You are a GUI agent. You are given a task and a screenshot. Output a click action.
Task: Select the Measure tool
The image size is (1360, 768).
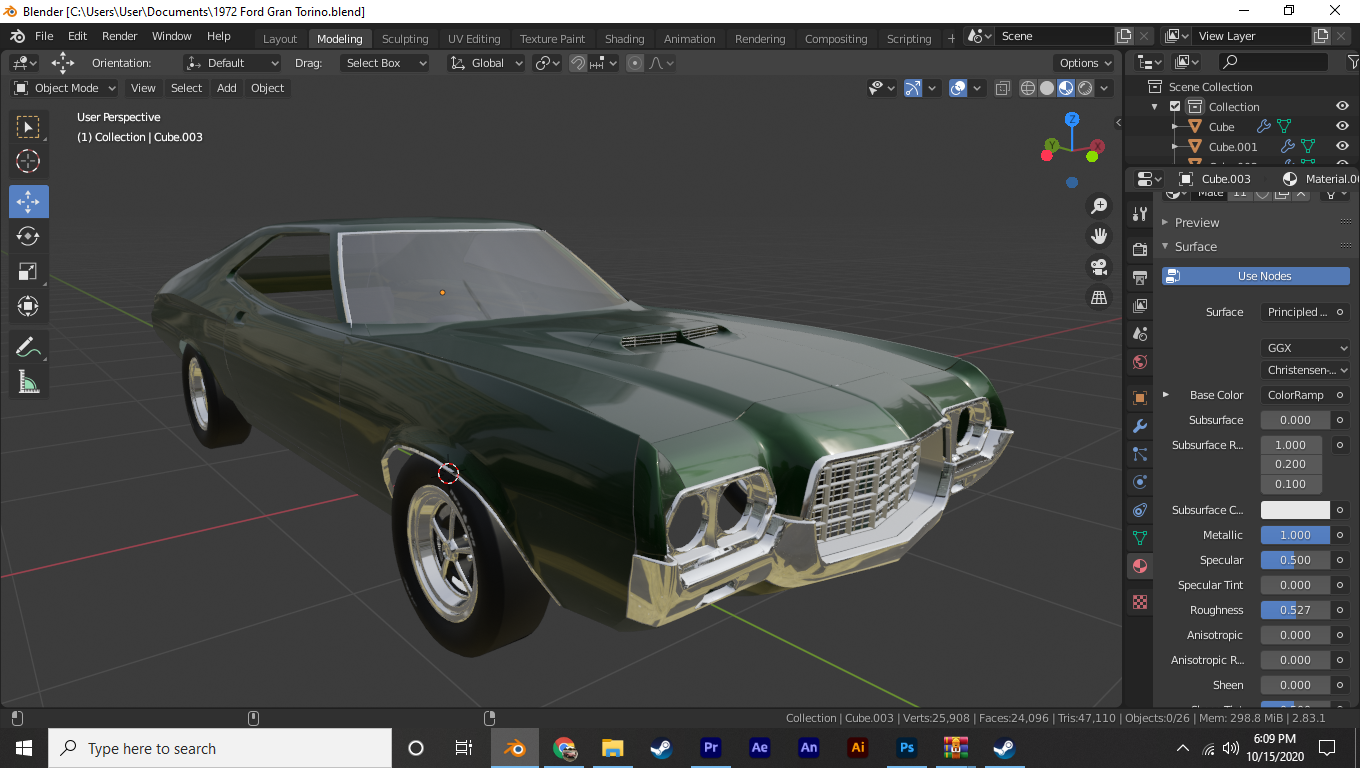click(29, 382)
